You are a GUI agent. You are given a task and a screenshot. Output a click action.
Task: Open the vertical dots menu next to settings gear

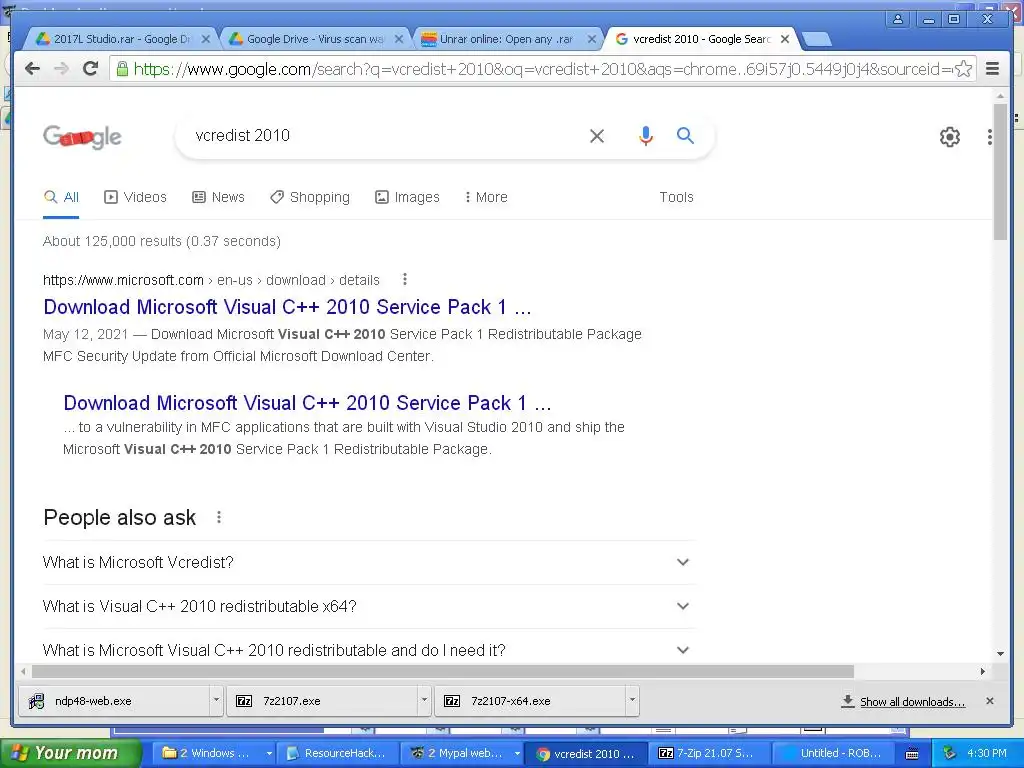tap(990, 136)
